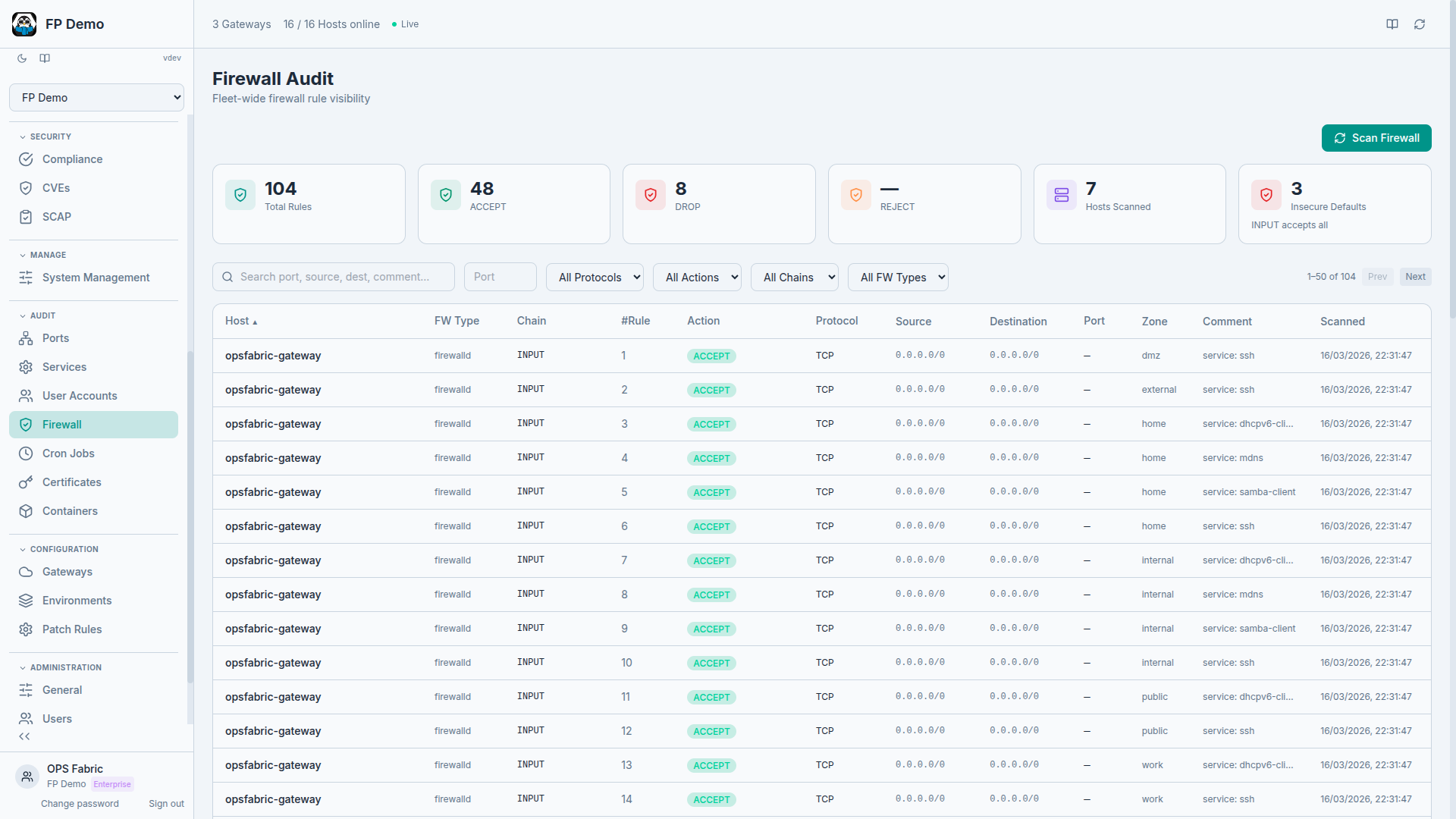Open the Firewall section in the sidebar
The height and width of the screenshot is (819, 1456).
coord(61,425)
